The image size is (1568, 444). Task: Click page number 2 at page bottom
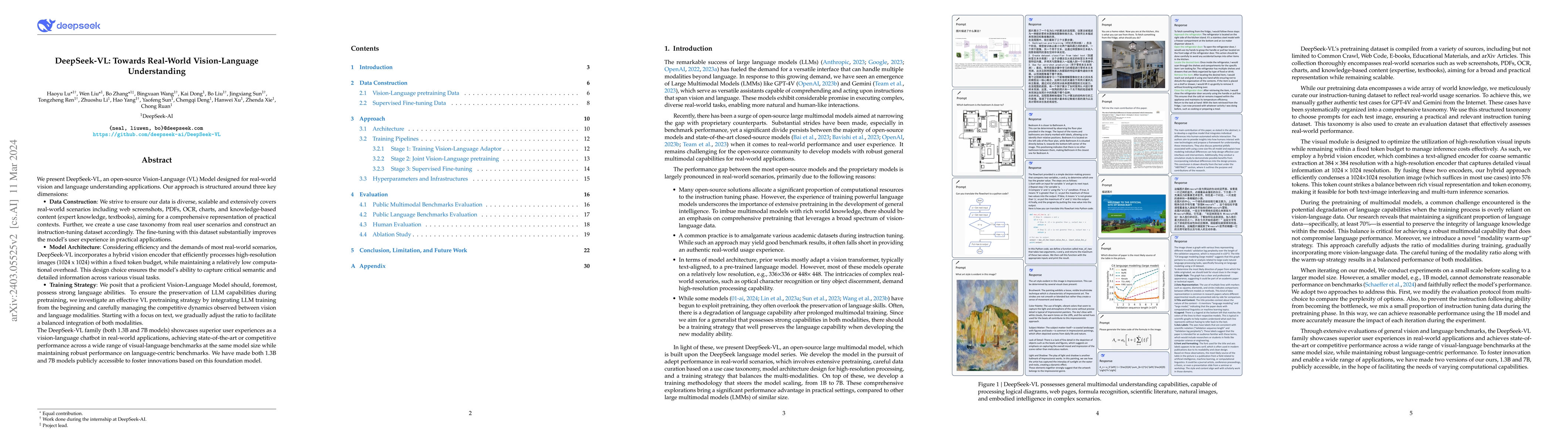[x=470, y=413]
